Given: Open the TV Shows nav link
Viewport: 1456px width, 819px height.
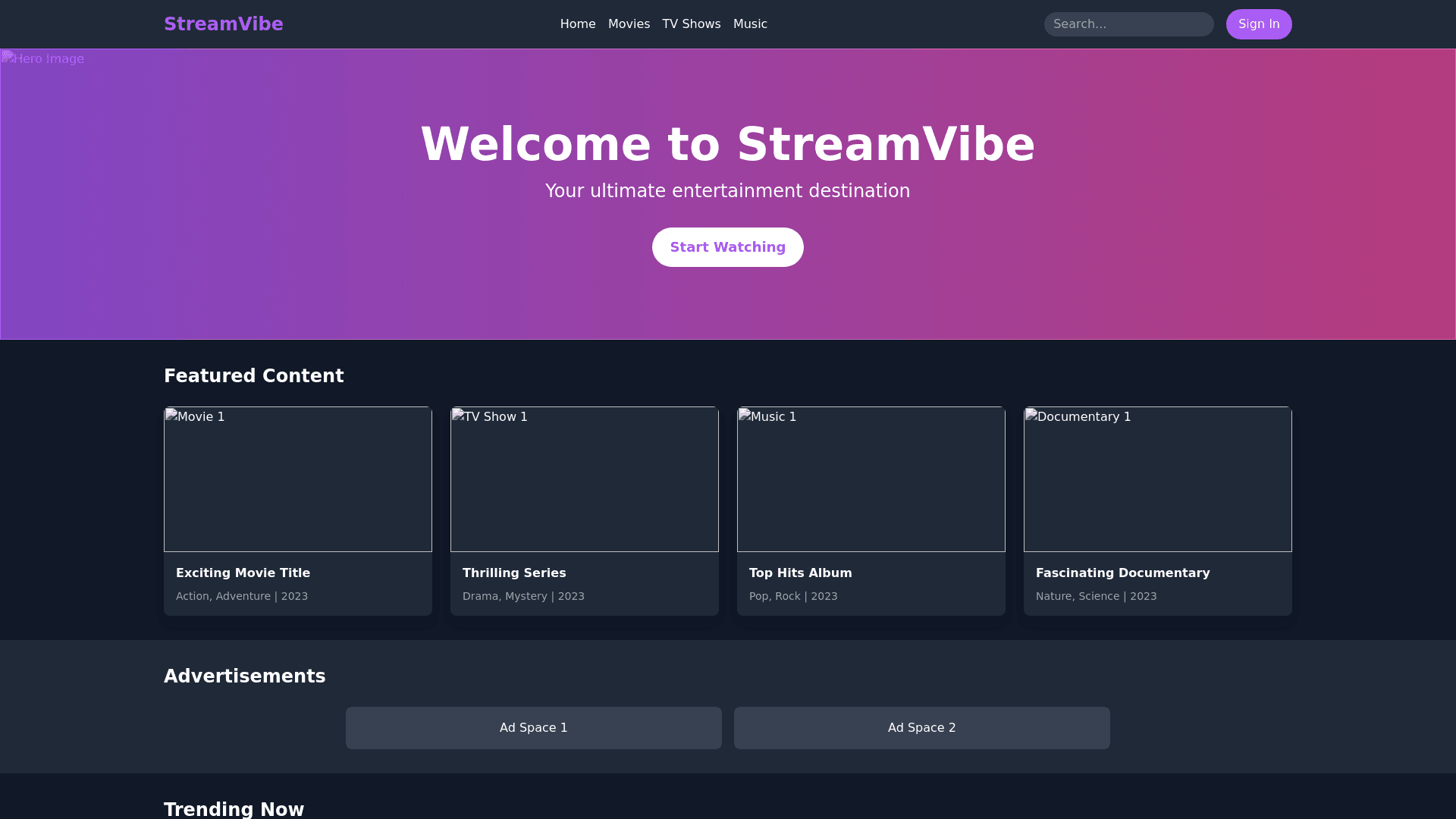Looking at the screenshot, I should point(691,24).
